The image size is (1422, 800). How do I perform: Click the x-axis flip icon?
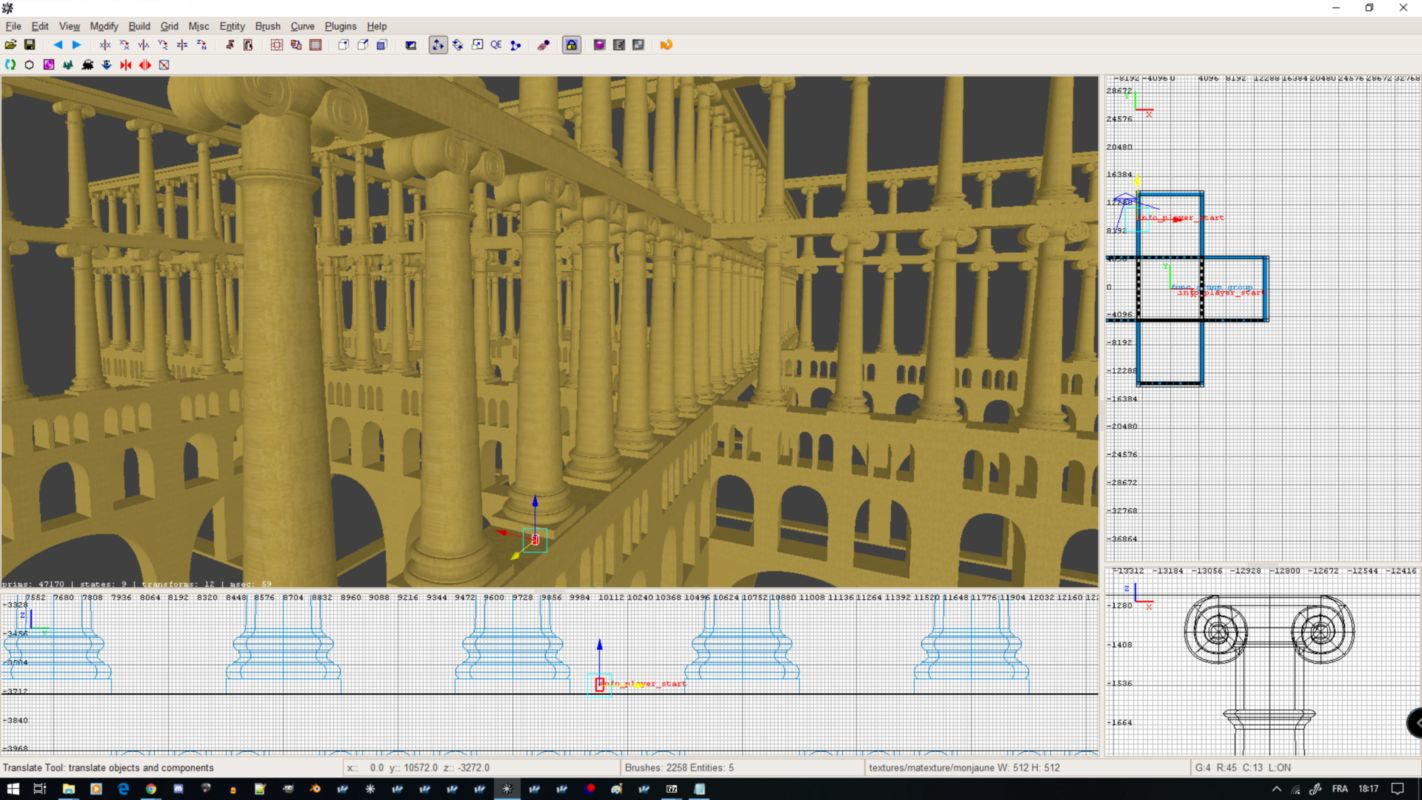105,45
